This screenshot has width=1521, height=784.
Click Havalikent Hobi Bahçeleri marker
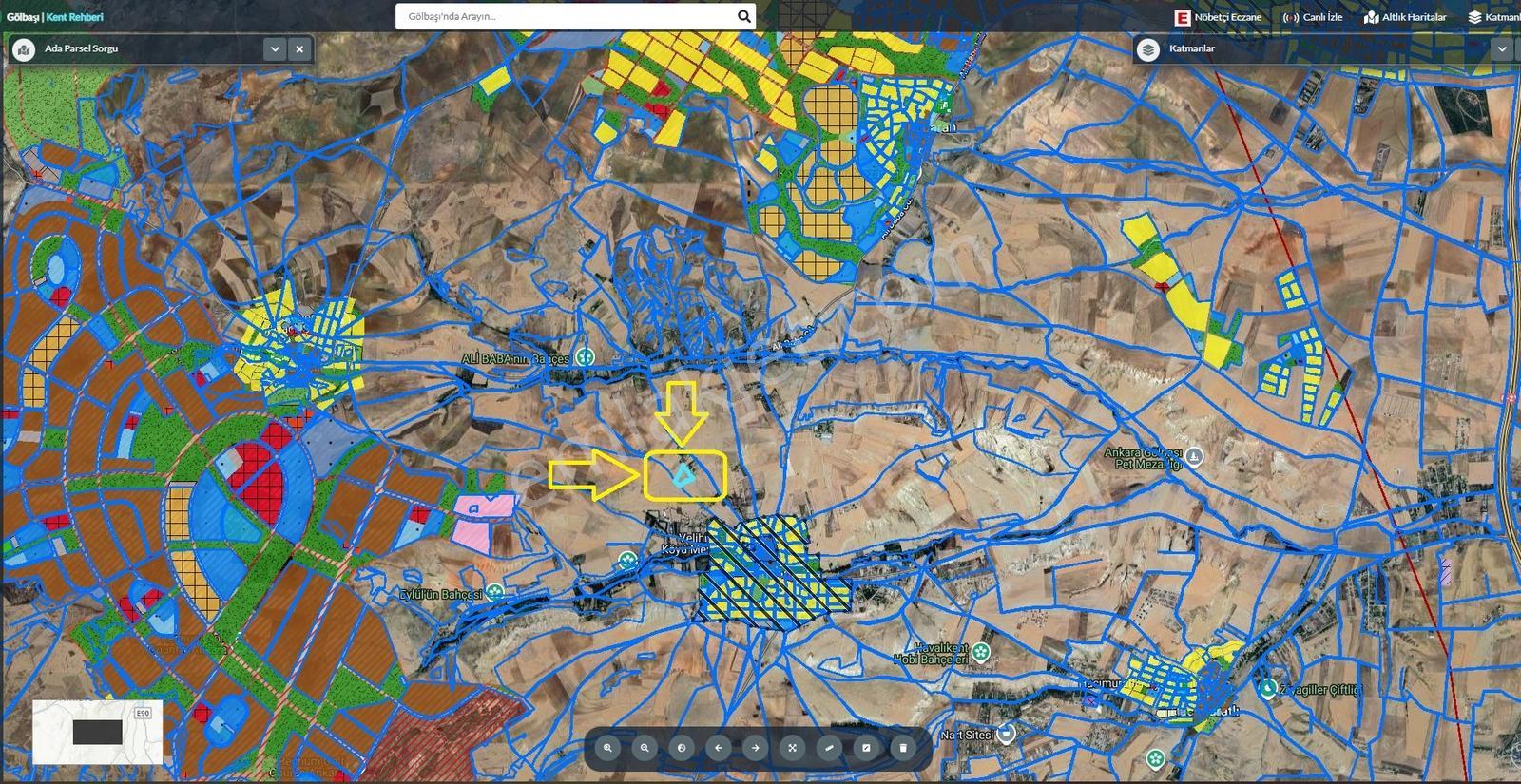[982, 652]
